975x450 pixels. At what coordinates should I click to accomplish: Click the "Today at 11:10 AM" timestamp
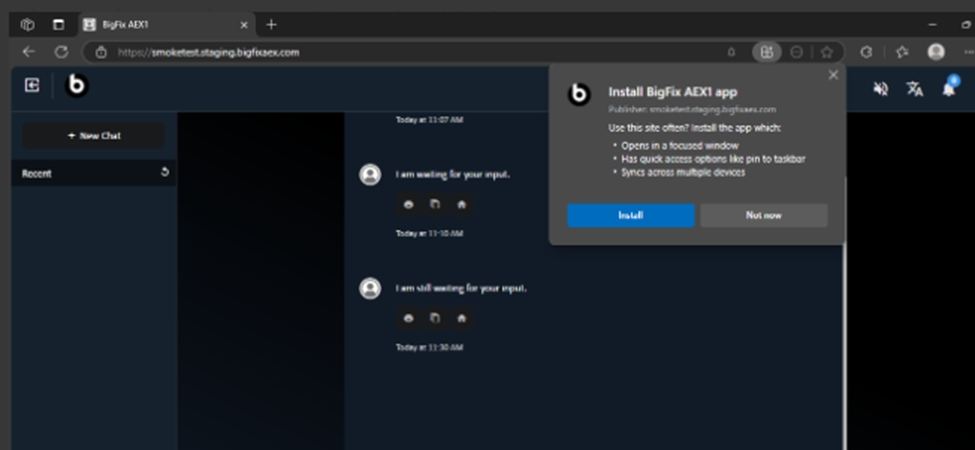point(429,234)
